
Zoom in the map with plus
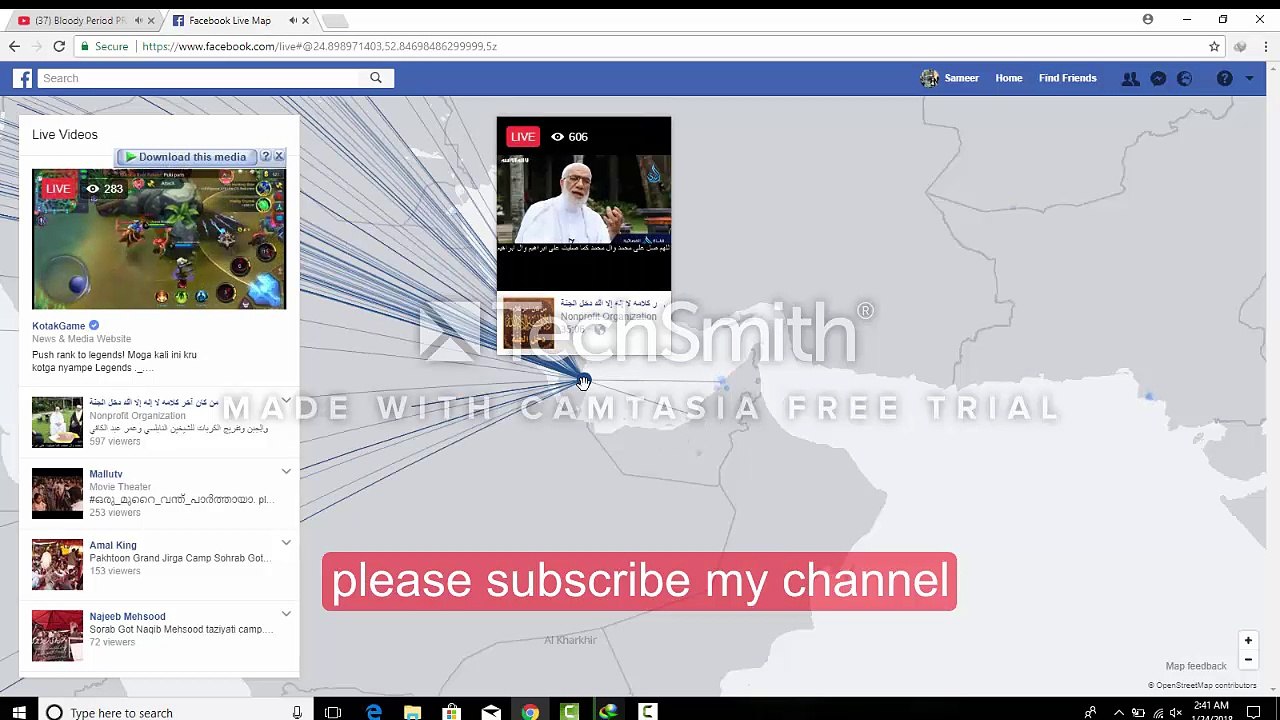point(1248,640)
